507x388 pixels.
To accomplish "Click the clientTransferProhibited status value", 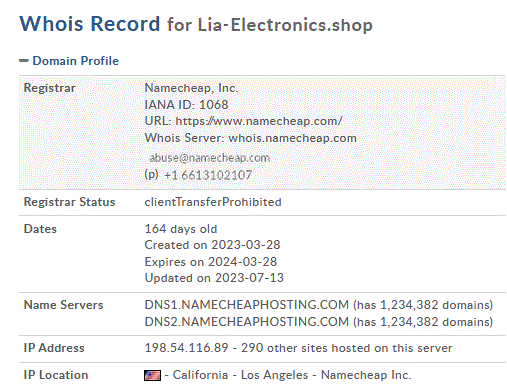I will click(213, 202).
